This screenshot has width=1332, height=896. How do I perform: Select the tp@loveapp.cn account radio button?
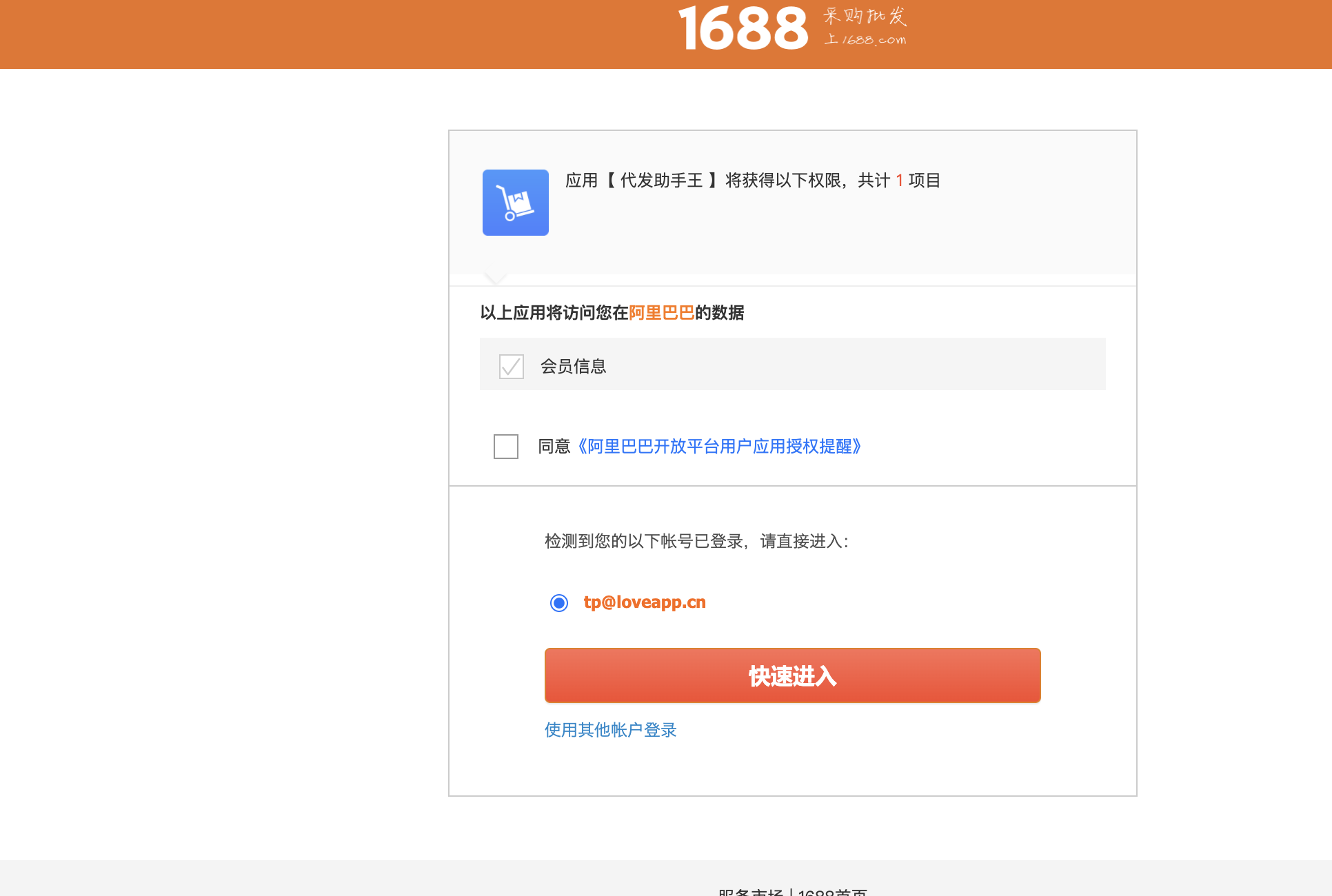pyautogui.click(x=559, y=603)
